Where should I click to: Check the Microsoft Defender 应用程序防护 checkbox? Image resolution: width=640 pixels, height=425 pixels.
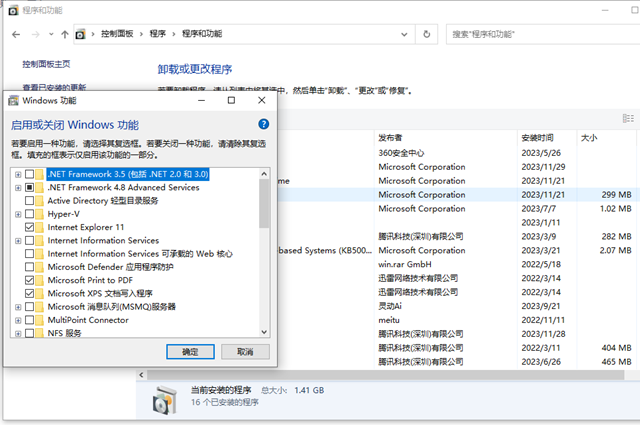[29, 267]
